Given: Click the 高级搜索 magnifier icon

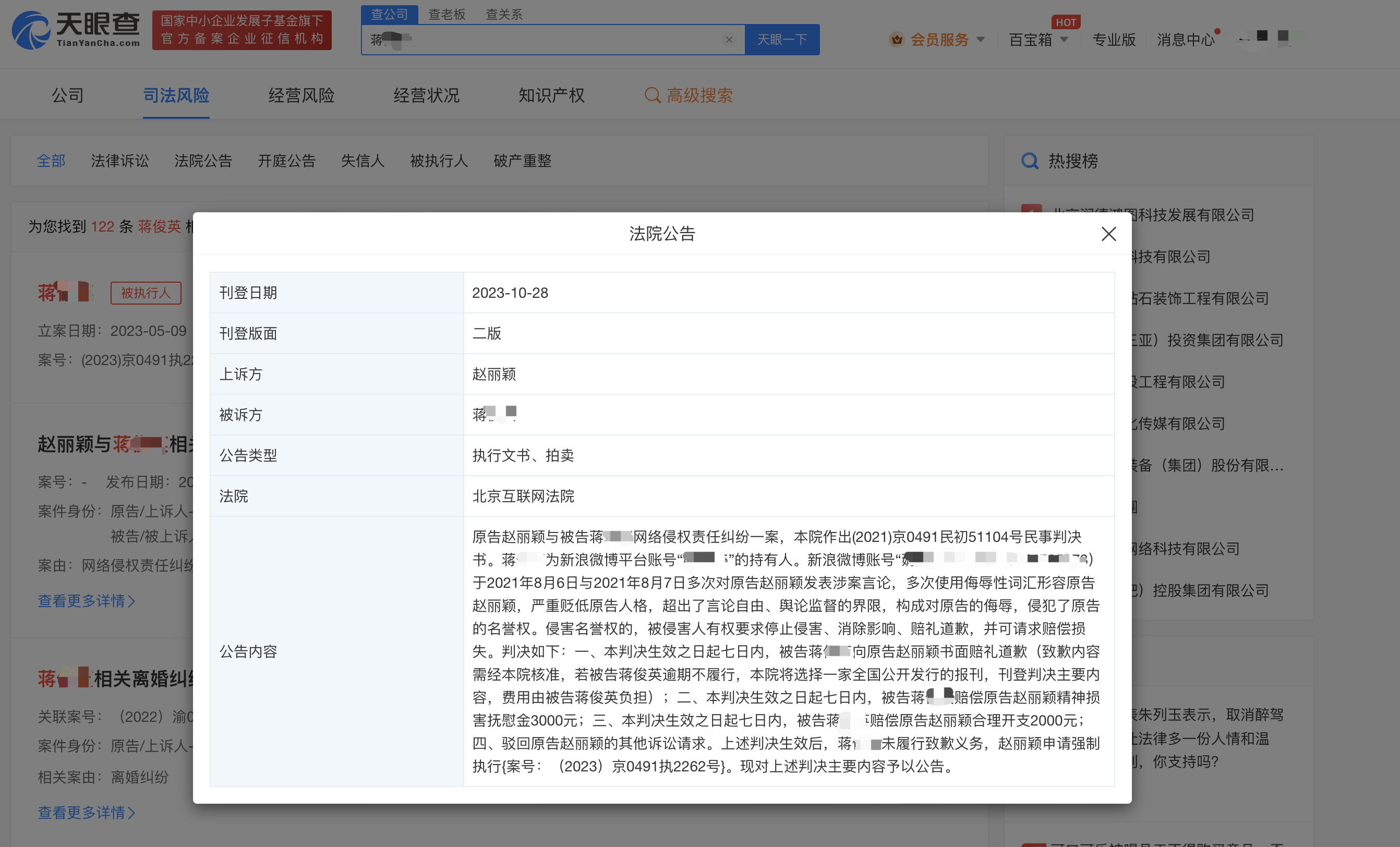Looking at the screenshot, I should pos(652,95).
